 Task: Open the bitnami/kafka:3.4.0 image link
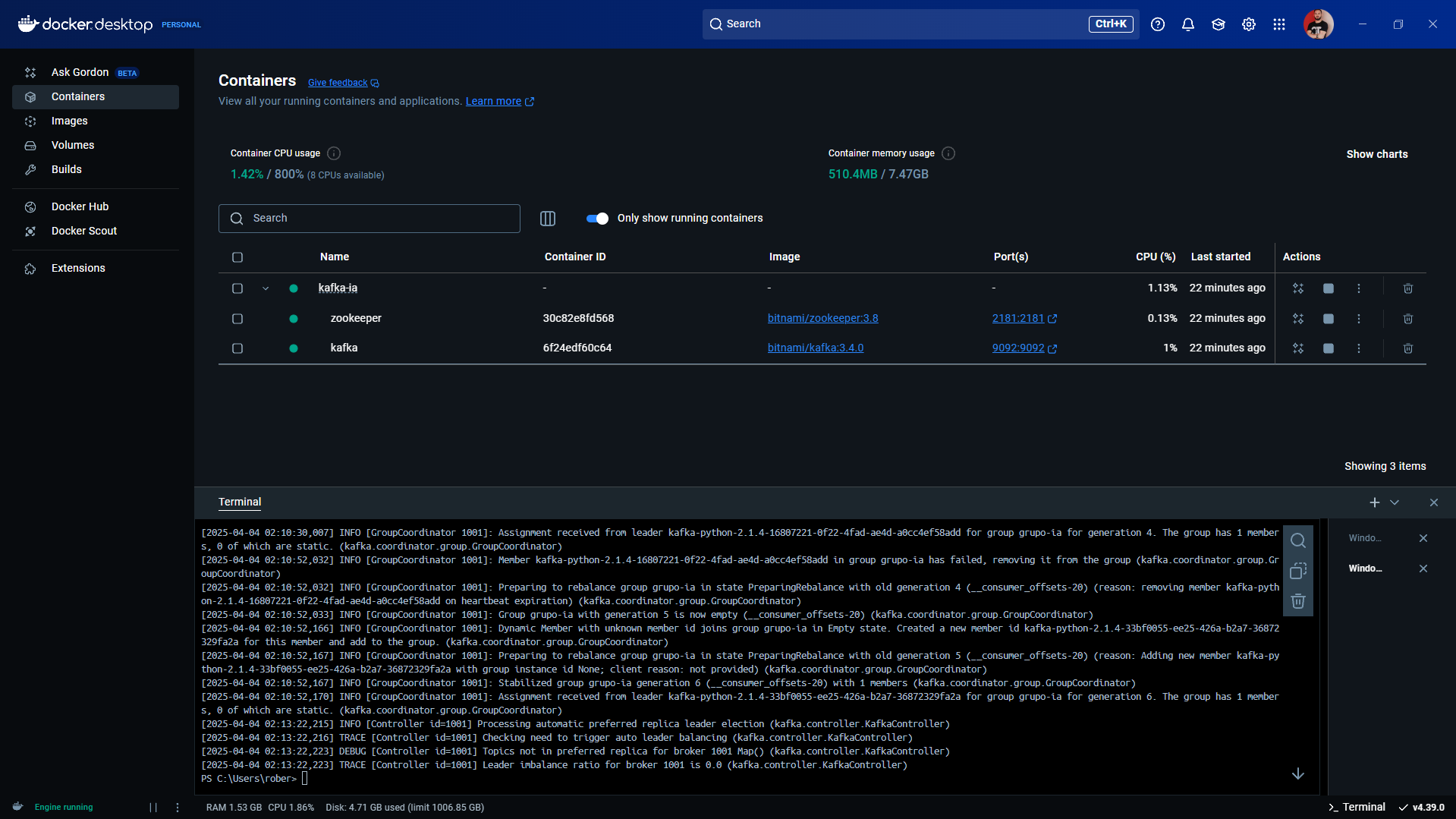tap(816, 348)
